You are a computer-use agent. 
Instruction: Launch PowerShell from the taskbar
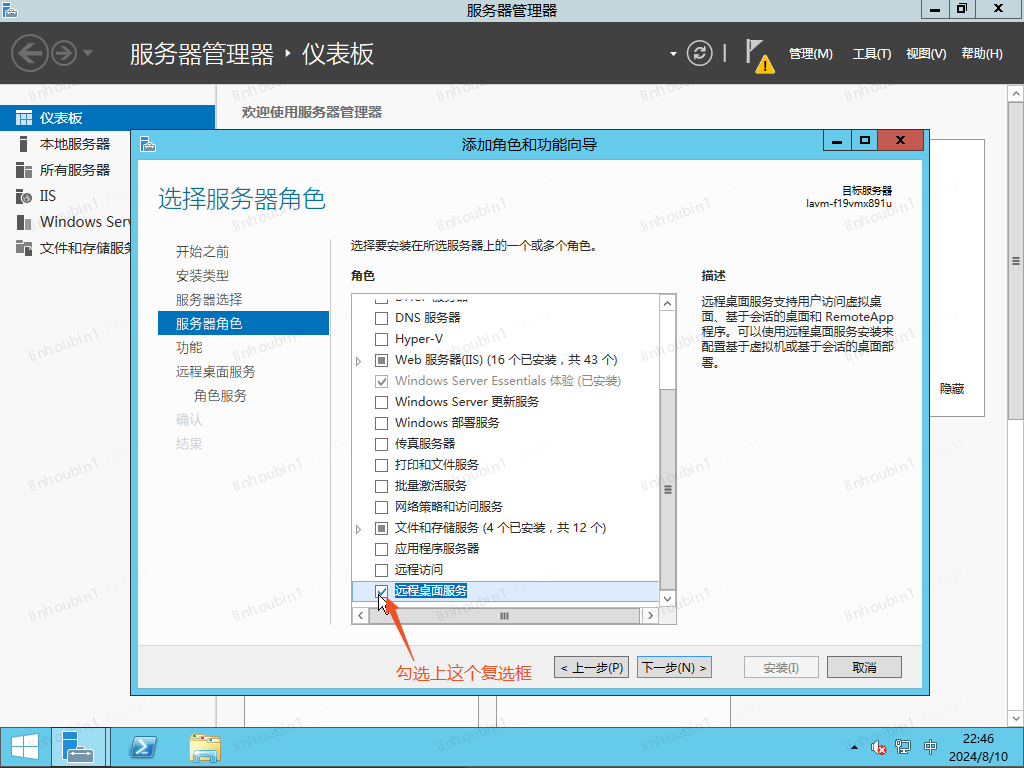click(143, 746)
